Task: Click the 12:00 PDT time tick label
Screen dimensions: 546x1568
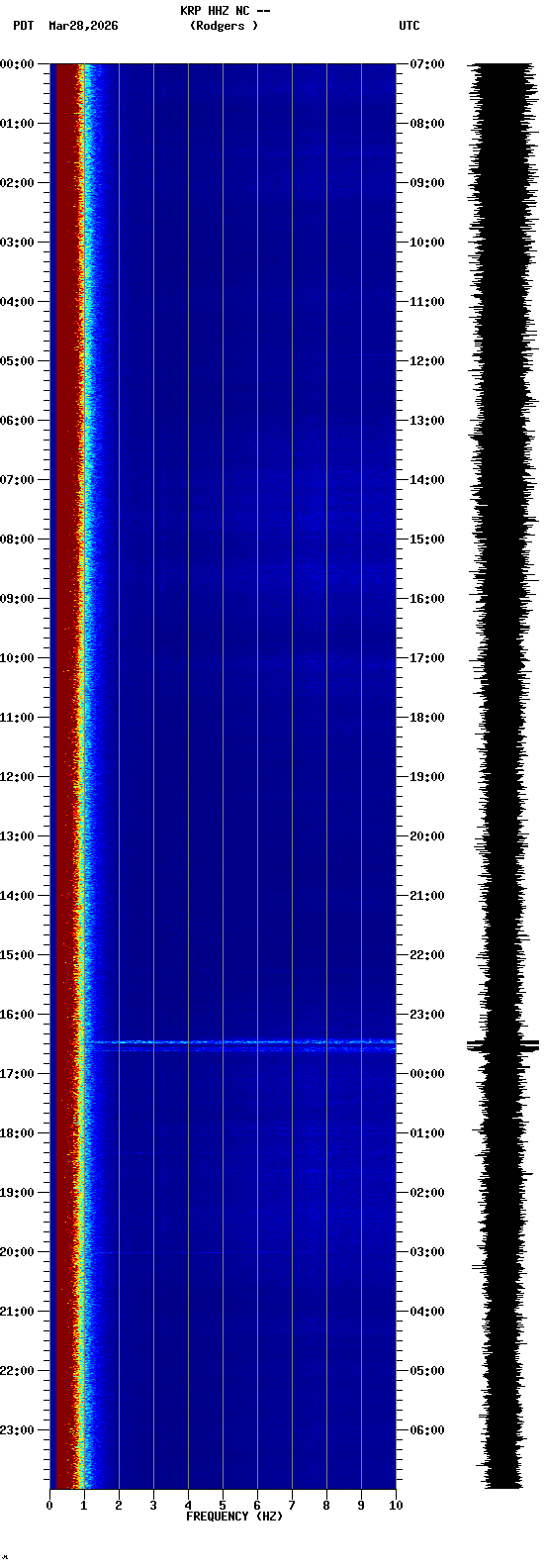Action: point(18,777)
